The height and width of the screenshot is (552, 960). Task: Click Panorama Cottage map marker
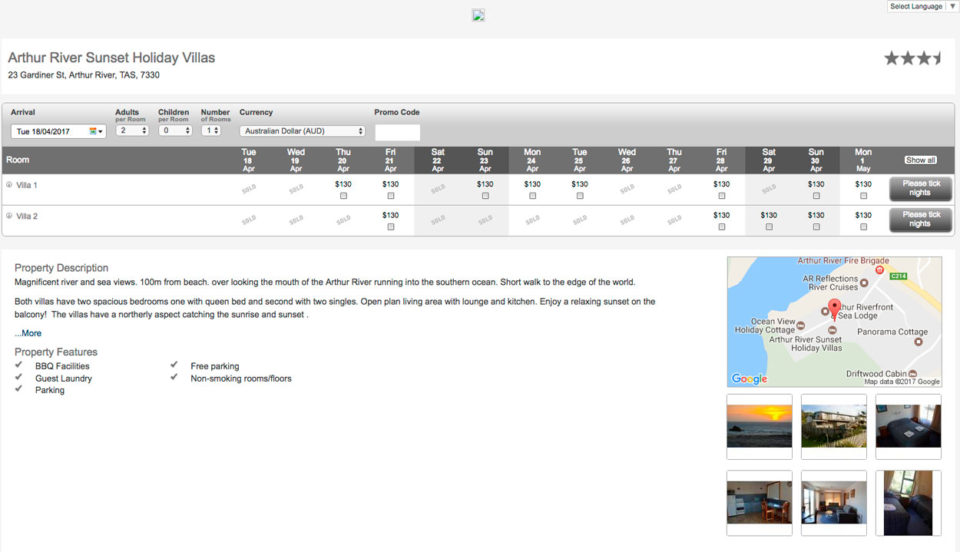click(x=918, y=341)
